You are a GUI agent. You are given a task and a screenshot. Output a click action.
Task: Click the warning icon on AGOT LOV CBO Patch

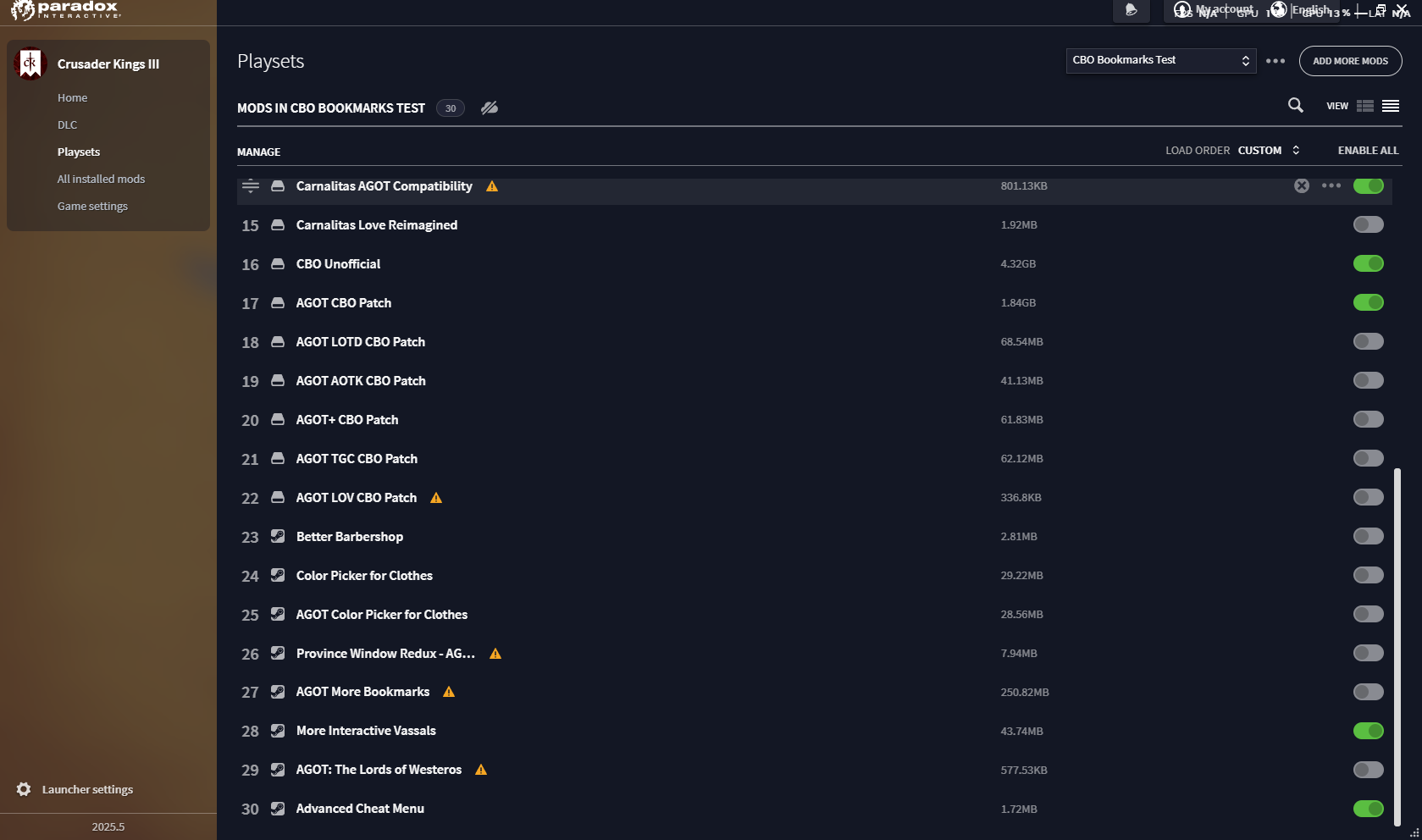[436, 498]
